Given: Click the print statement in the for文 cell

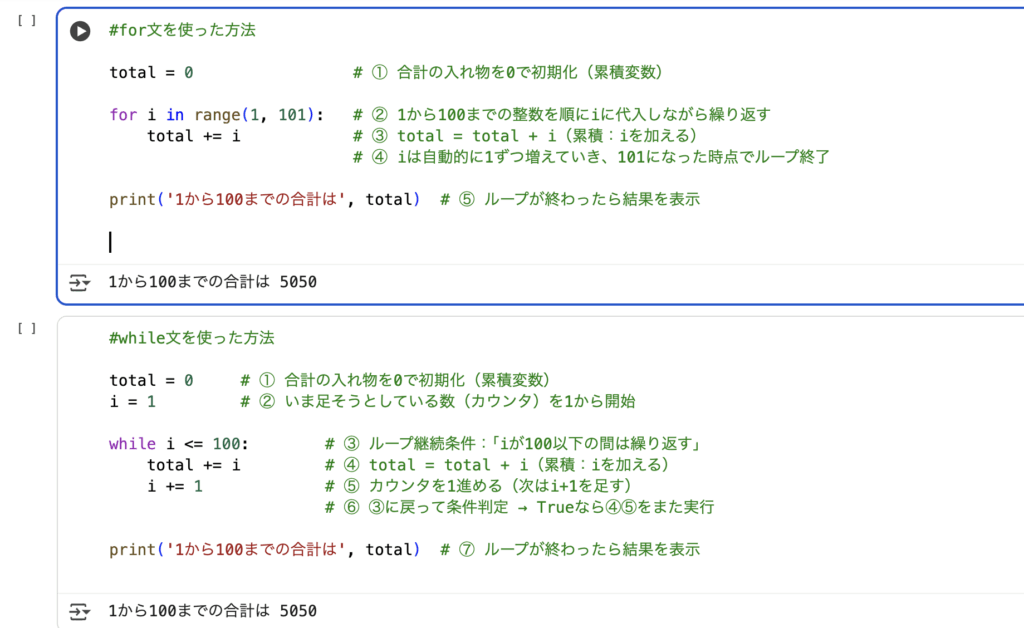Looking at the screenshot, I should (264, 199).
